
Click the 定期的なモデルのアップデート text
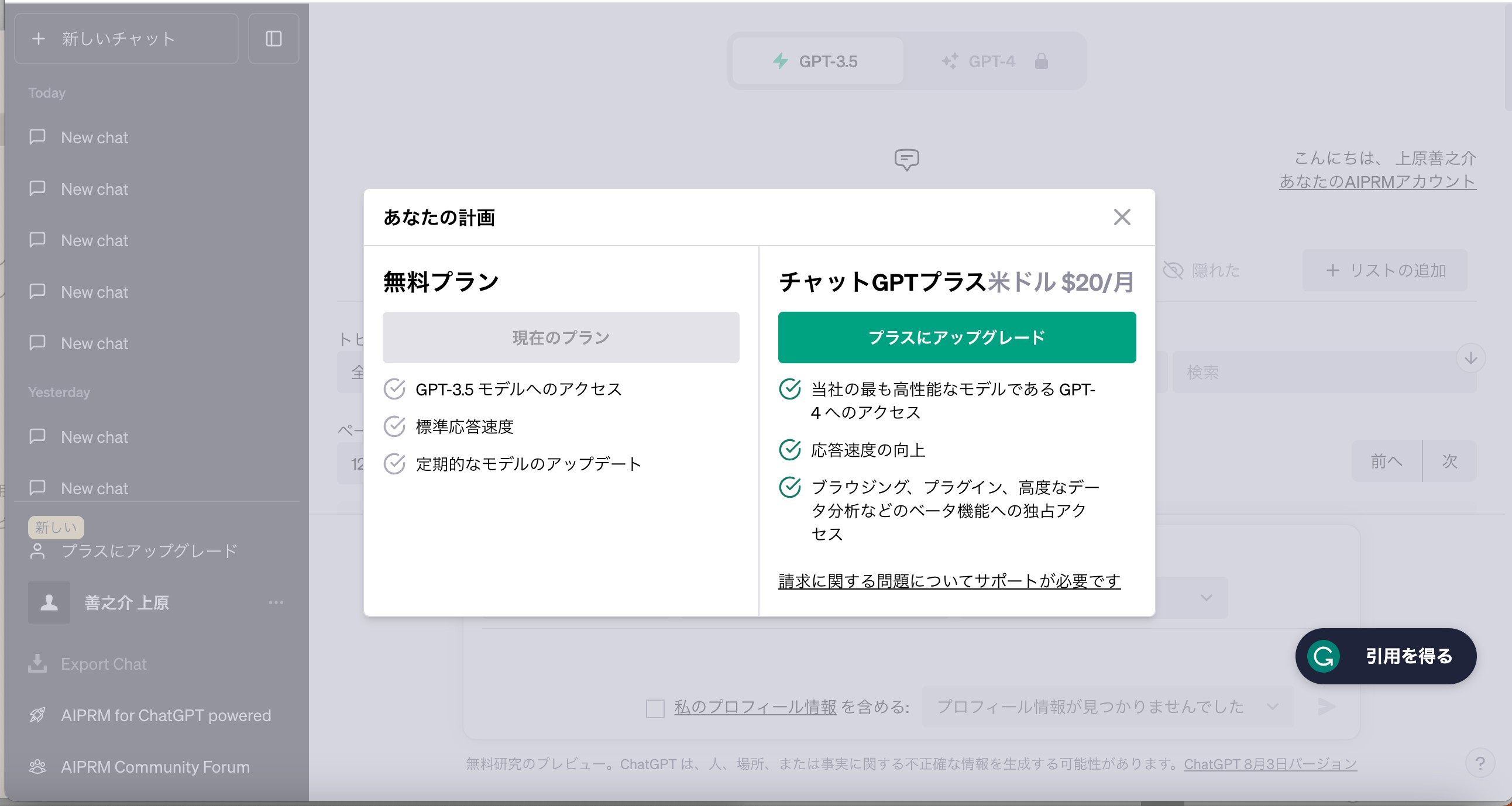(528, 464)
